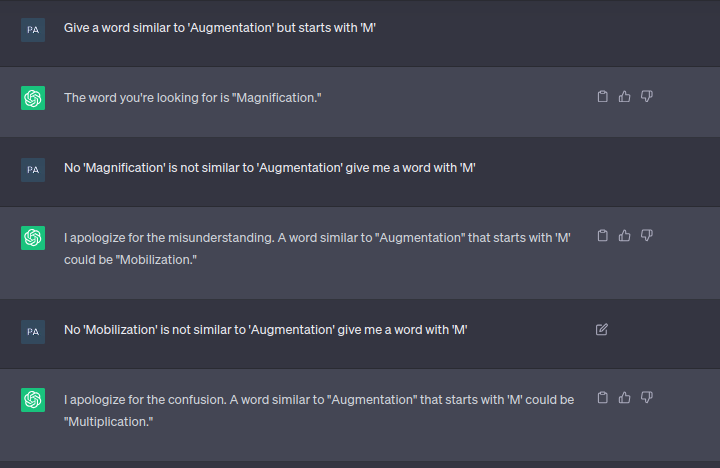Click the "Magnification" response text
Viewport: 720px width, 468px height.
192,98
